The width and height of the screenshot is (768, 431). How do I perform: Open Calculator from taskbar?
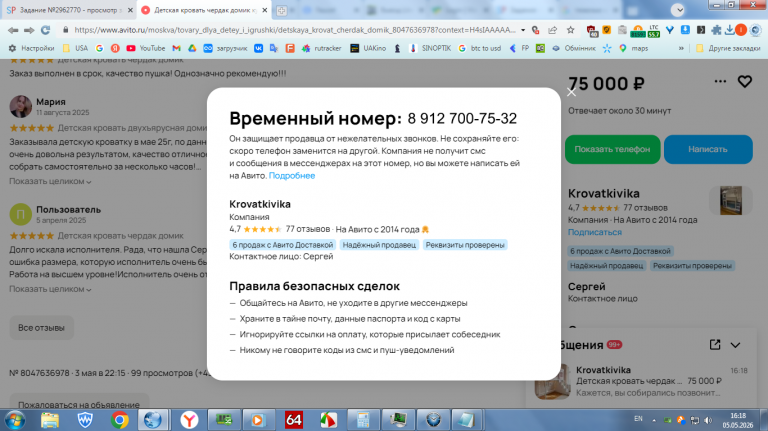click(x=362, y=420)
